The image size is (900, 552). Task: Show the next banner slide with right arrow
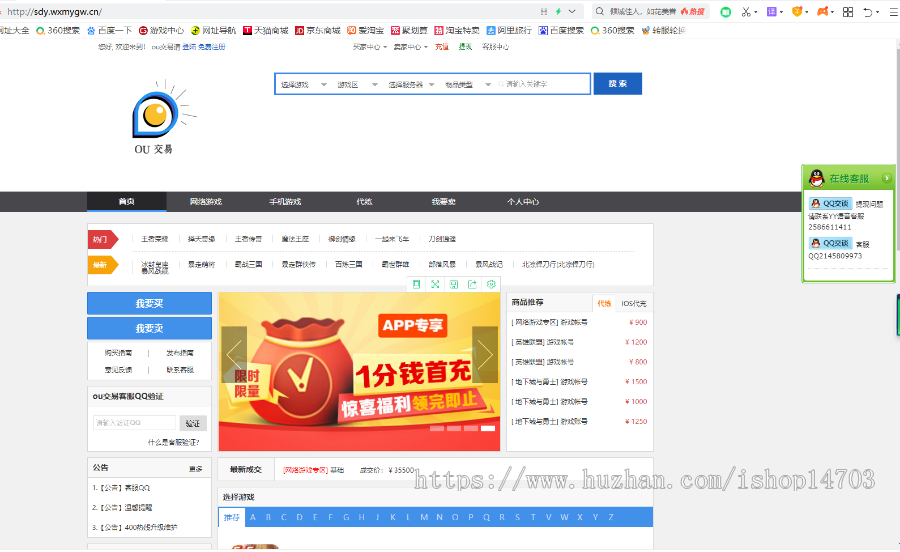(x=485, y=355)
